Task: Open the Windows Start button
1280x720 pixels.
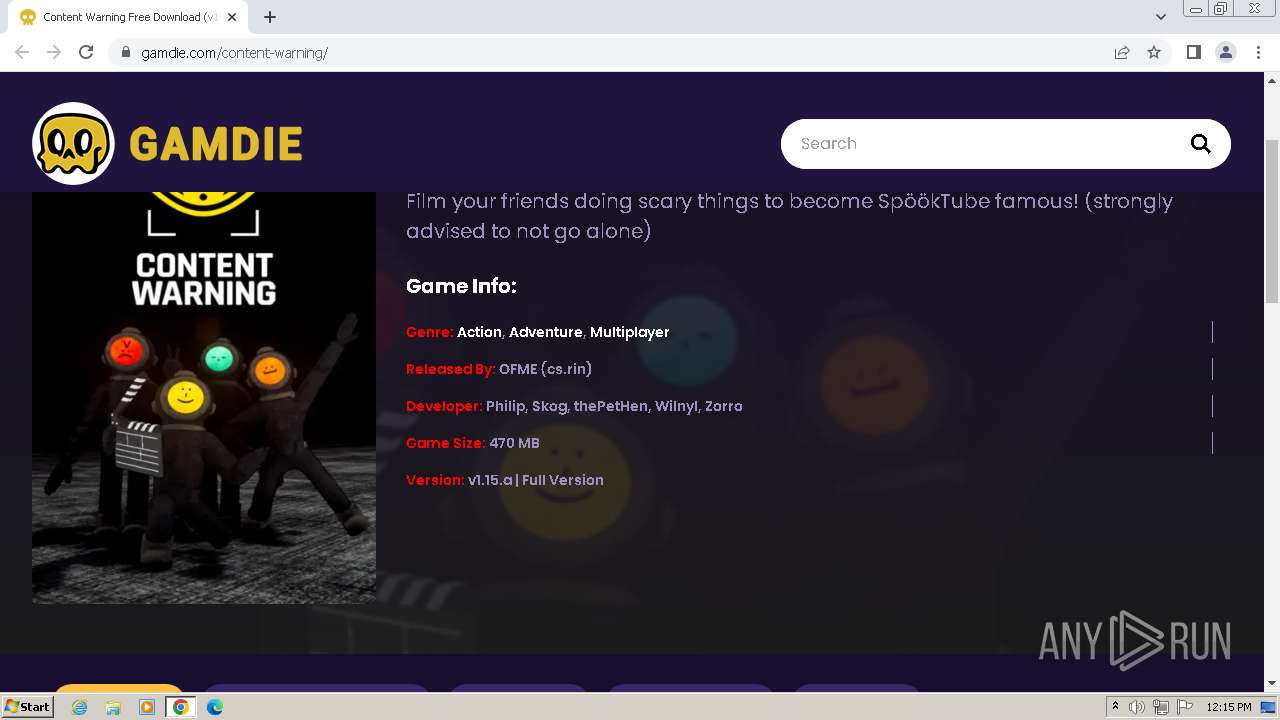Action: [27, 706]
